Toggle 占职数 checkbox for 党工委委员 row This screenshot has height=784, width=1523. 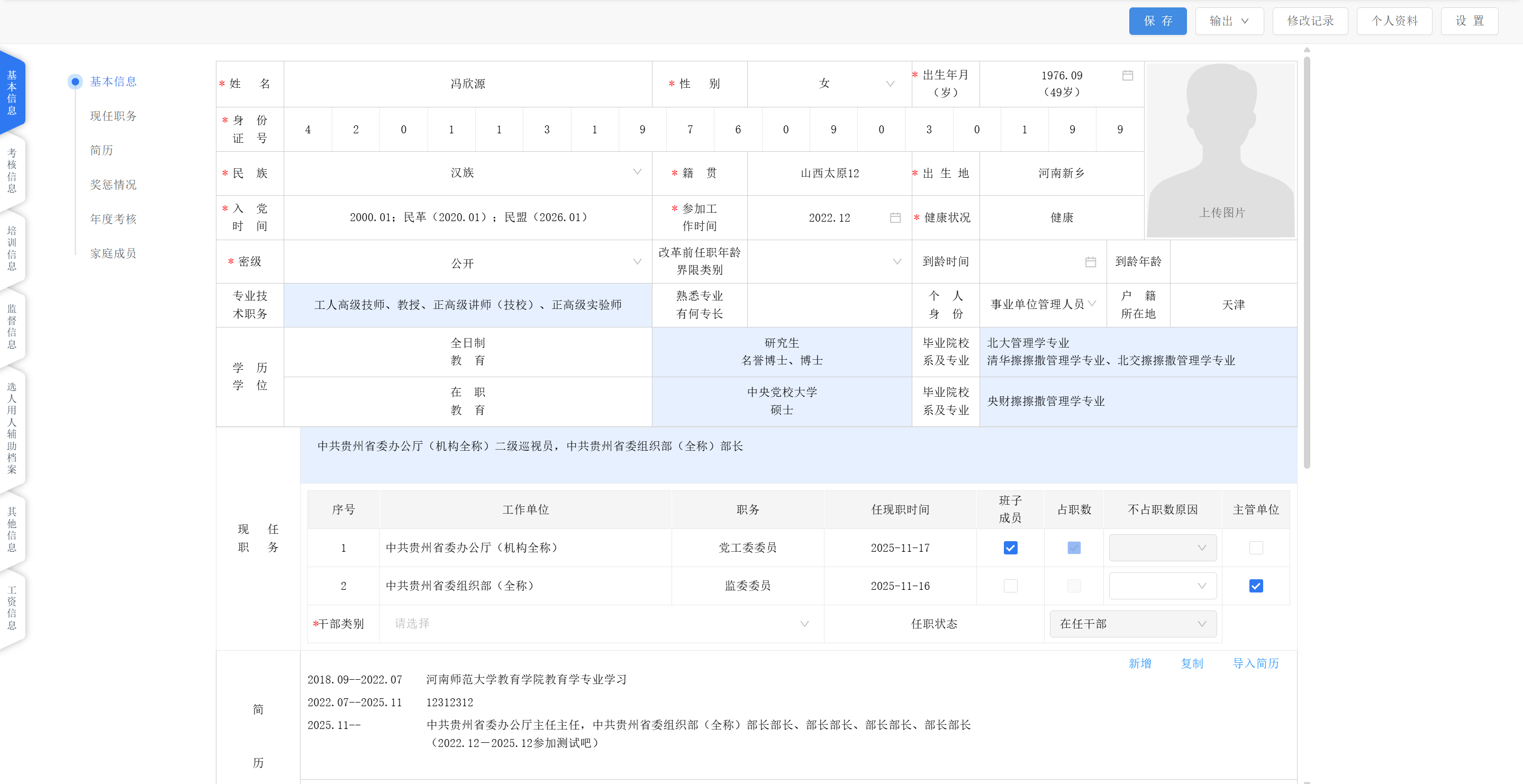tap(1074, 548)
